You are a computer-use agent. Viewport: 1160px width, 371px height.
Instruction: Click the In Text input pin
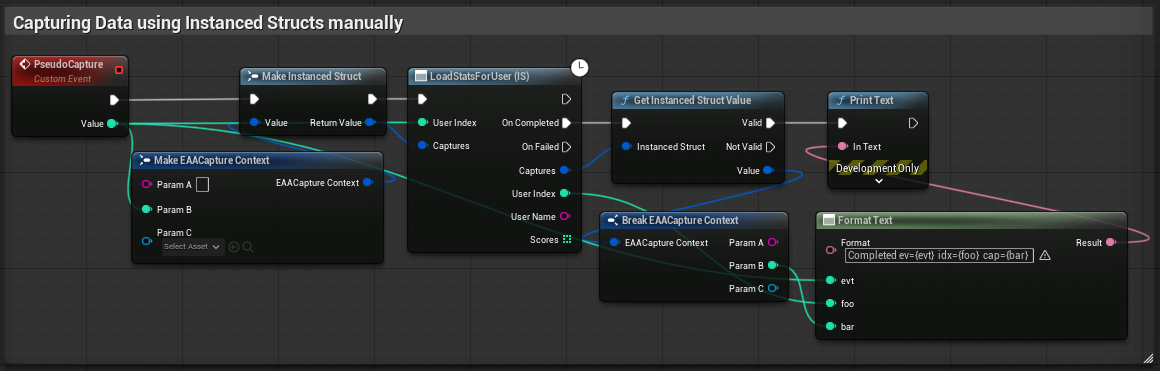click(843, 147)
